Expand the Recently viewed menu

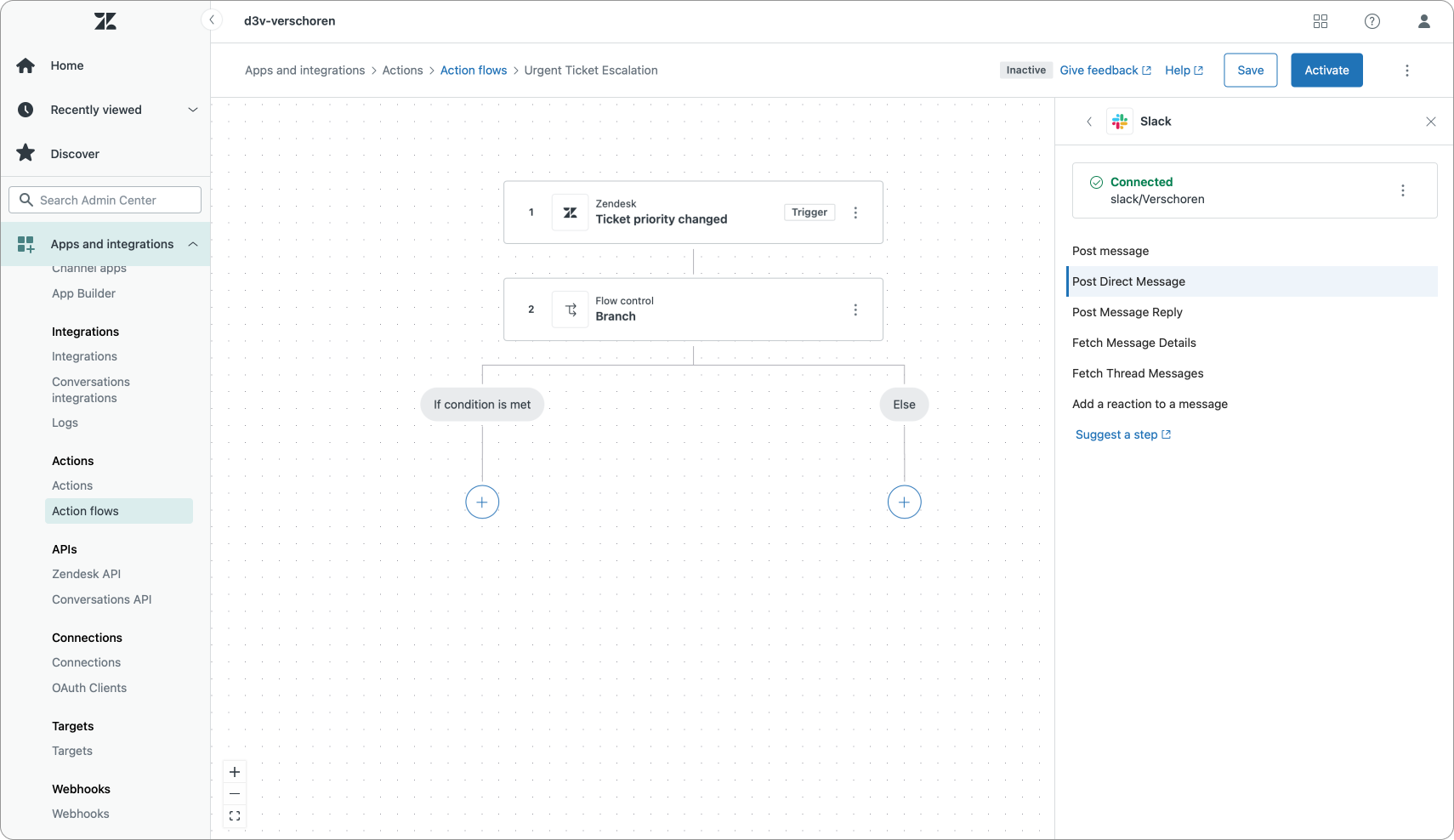(193, 110)
